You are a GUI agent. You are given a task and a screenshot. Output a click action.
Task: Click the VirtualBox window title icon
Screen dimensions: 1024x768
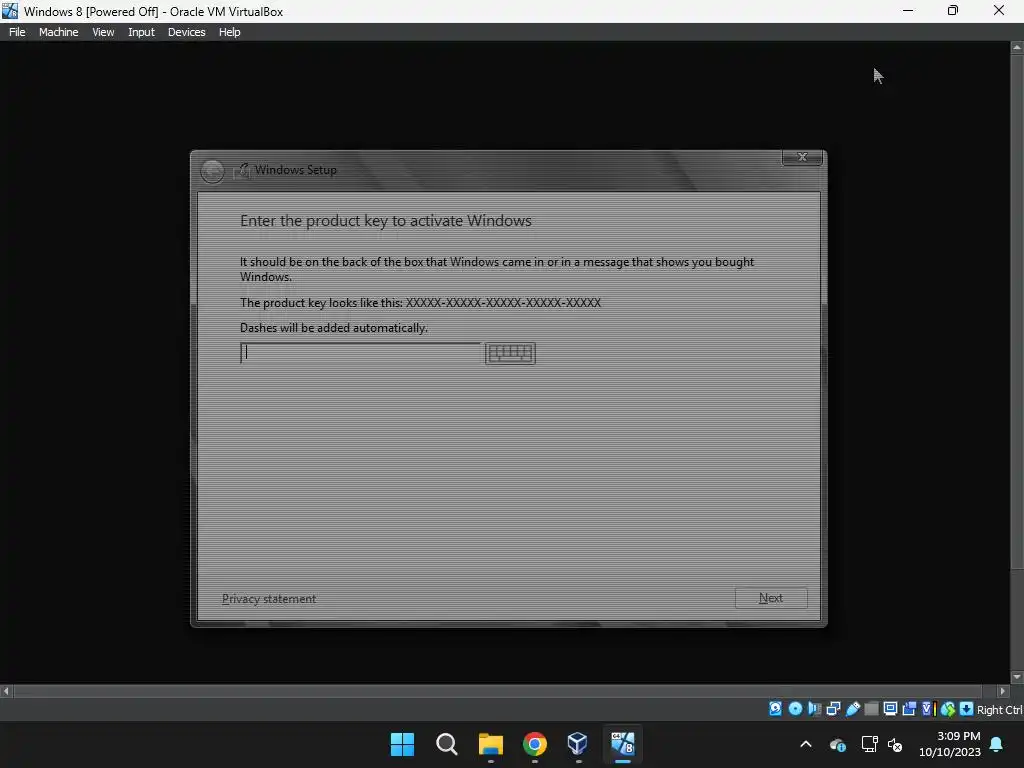[x=10, y=11]
